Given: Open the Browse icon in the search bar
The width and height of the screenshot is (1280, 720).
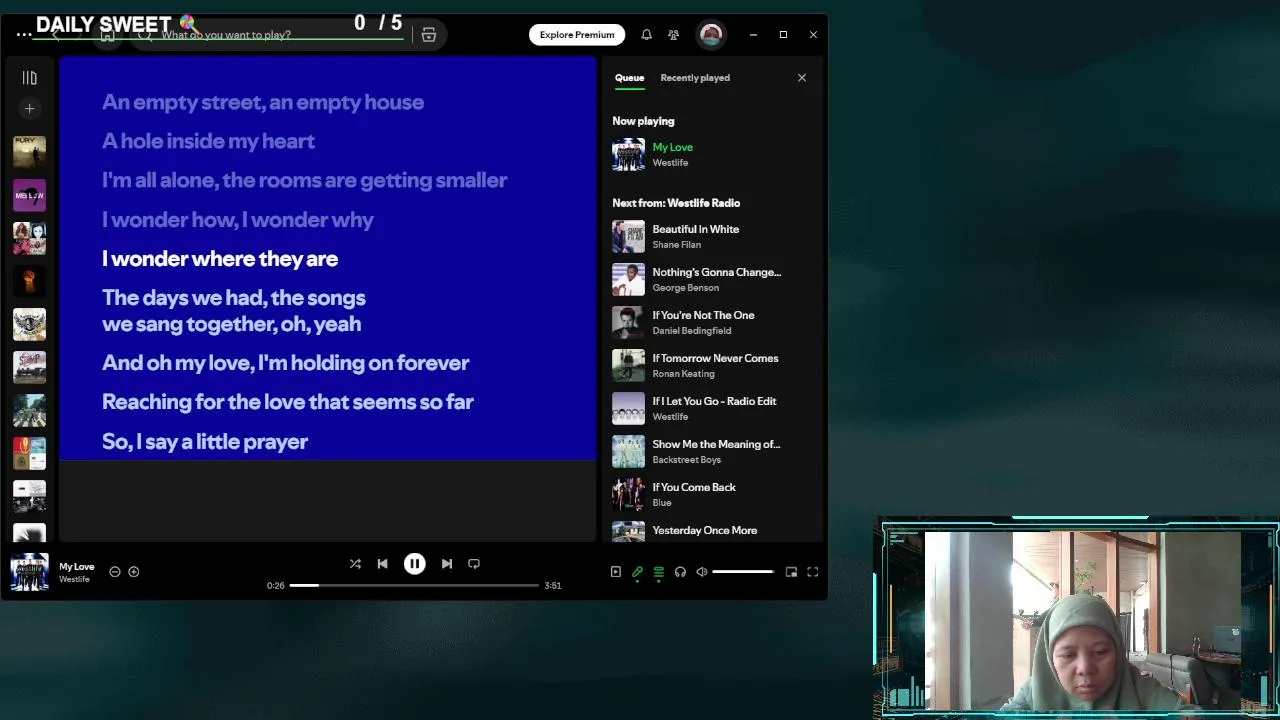Looking at the screenshot, I should (429, 35).
